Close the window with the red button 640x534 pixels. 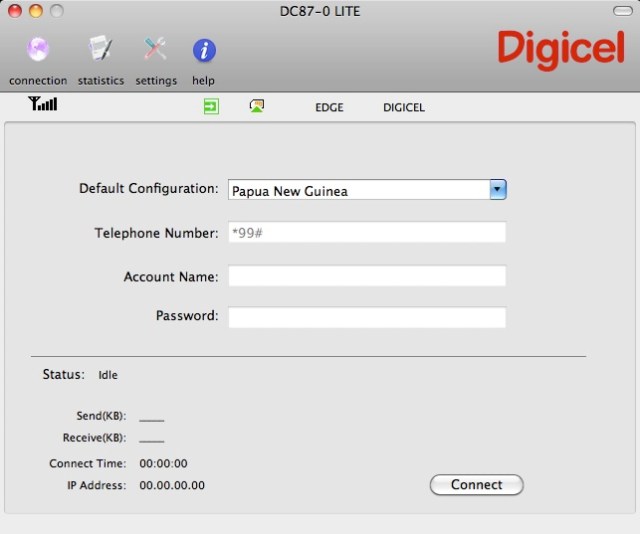click(15, 11)
